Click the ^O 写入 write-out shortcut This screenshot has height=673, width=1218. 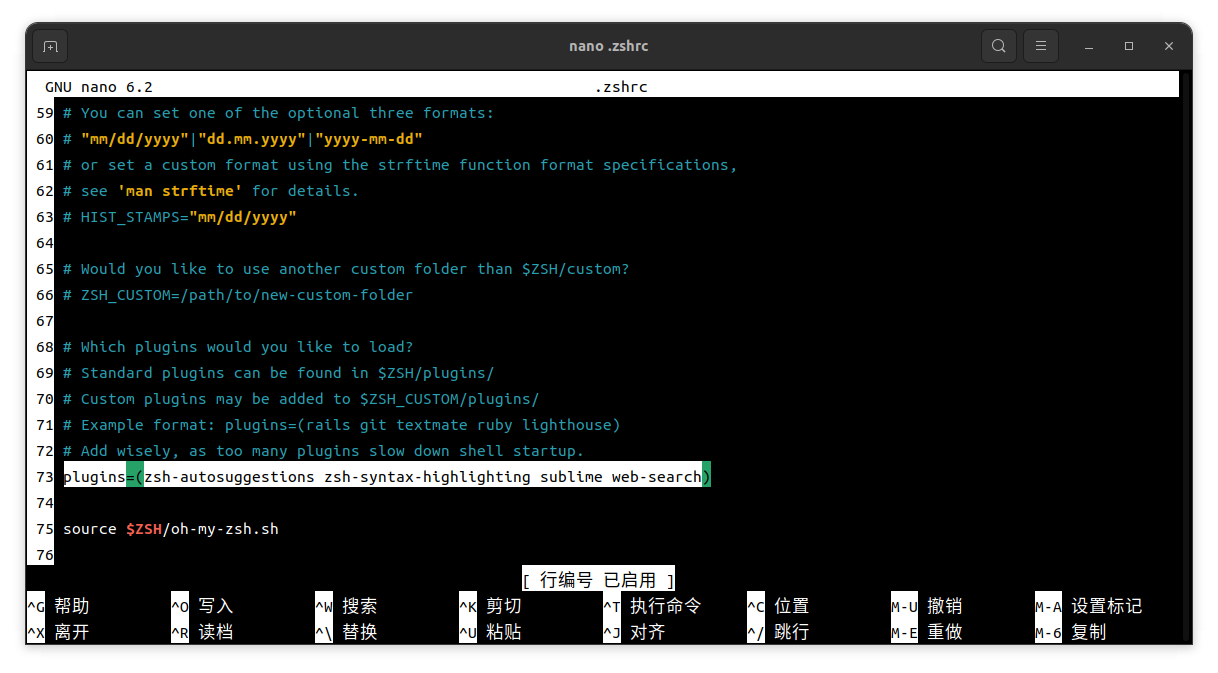point(202,606)
